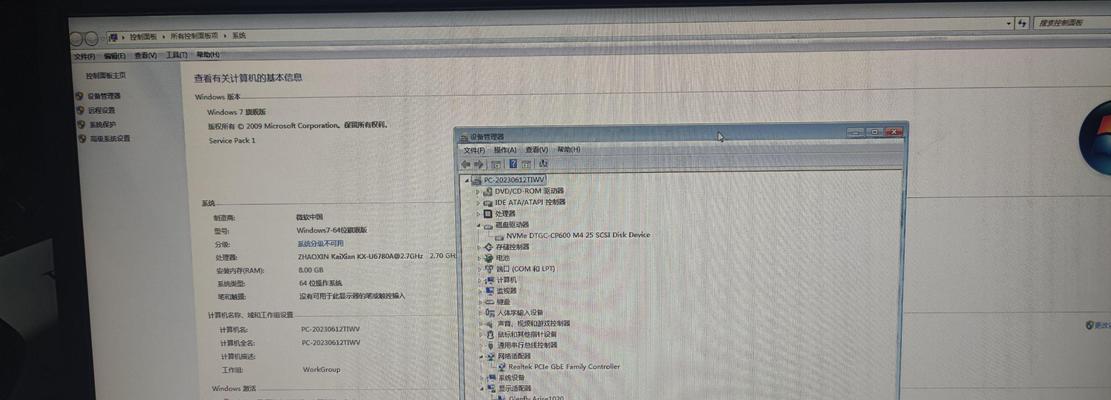Open 帮助(H) menu in Device Manager
1111x400 pixels.
568,149
